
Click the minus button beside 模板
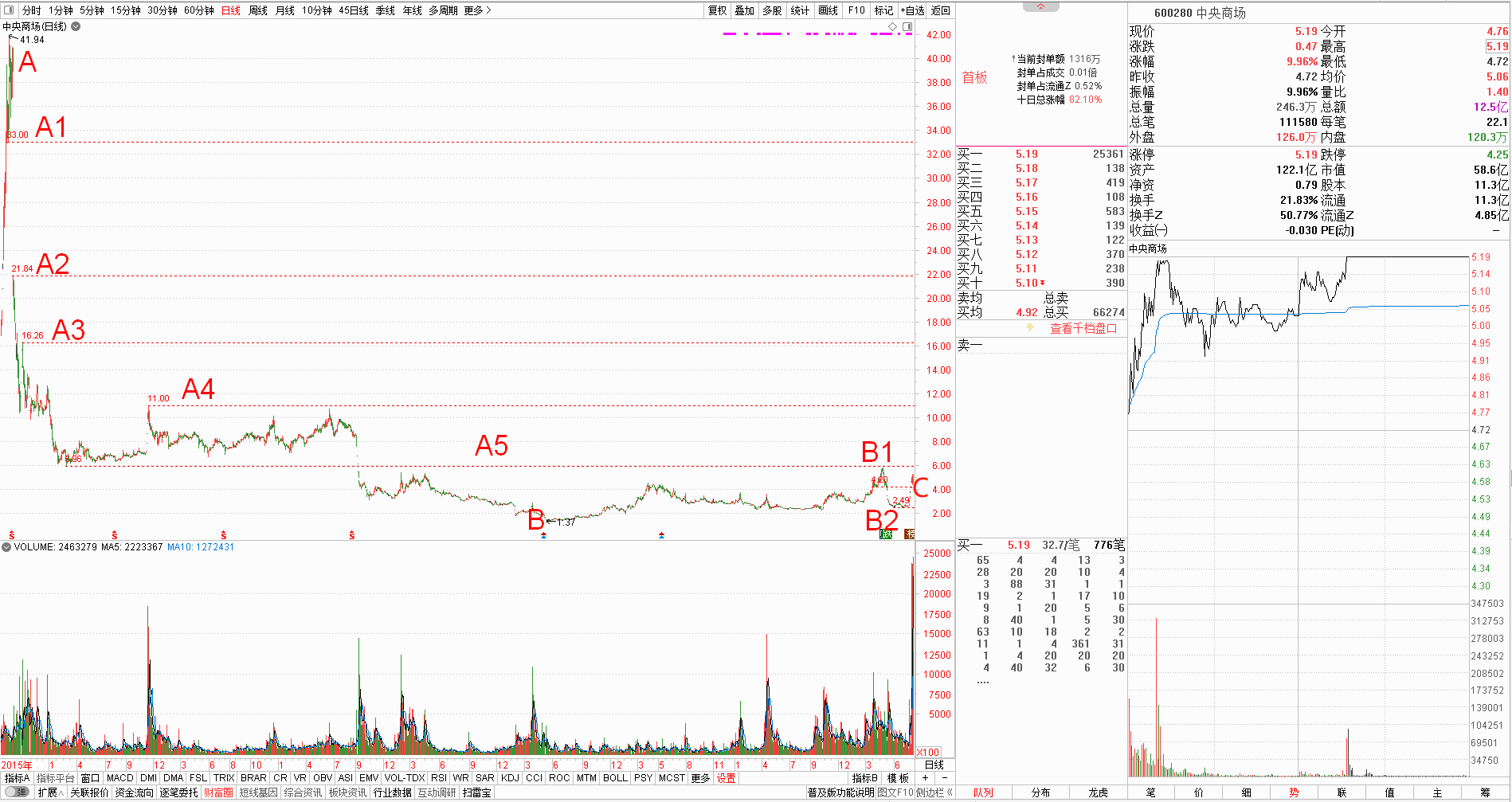944,778
